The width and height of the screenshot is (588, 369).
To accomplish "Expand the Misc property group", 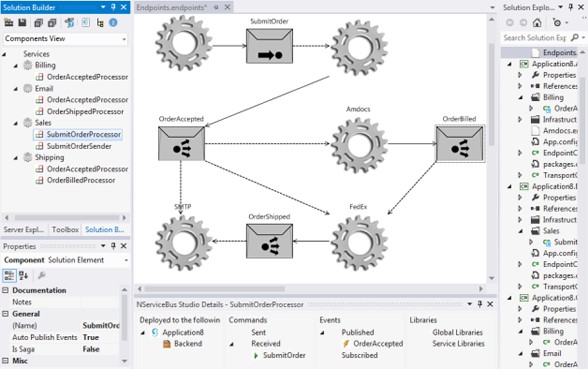I will [5, 361].
